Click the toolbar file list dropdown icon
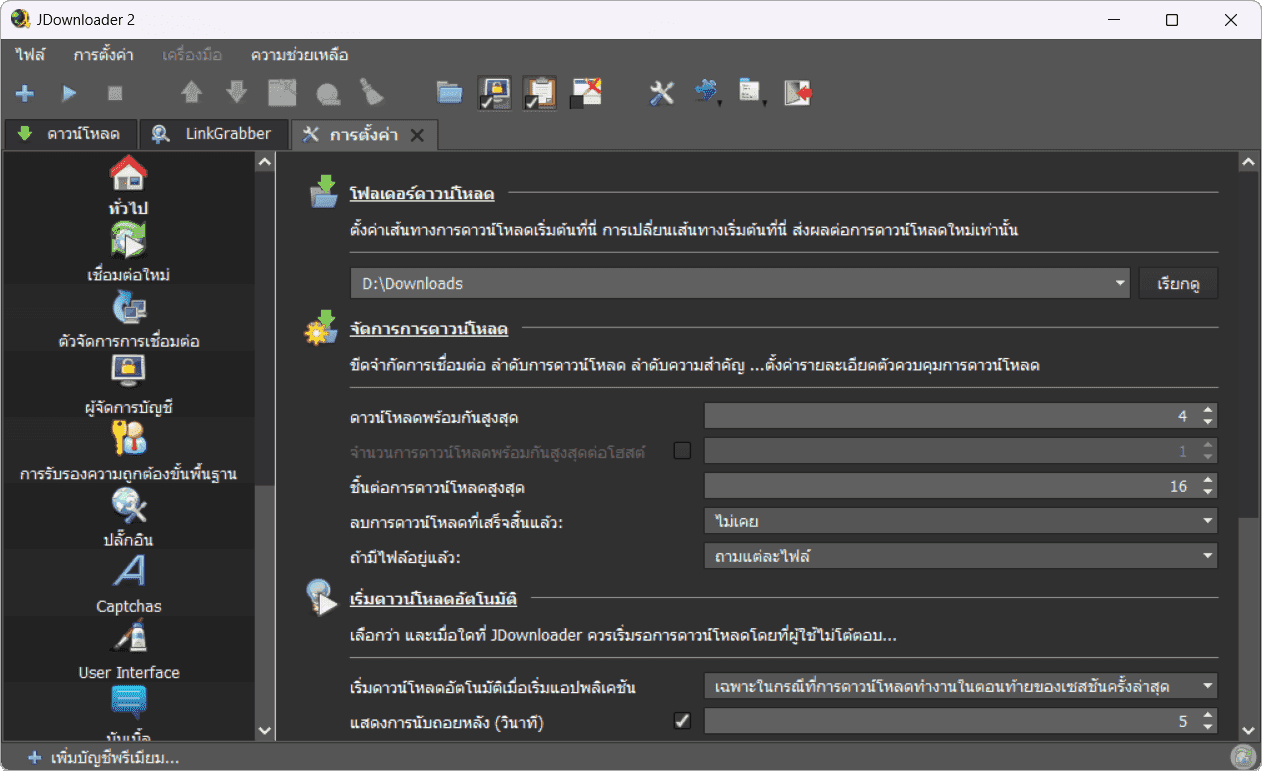The width and height of the screenshot is (1262, 771). tap(751, 93)
